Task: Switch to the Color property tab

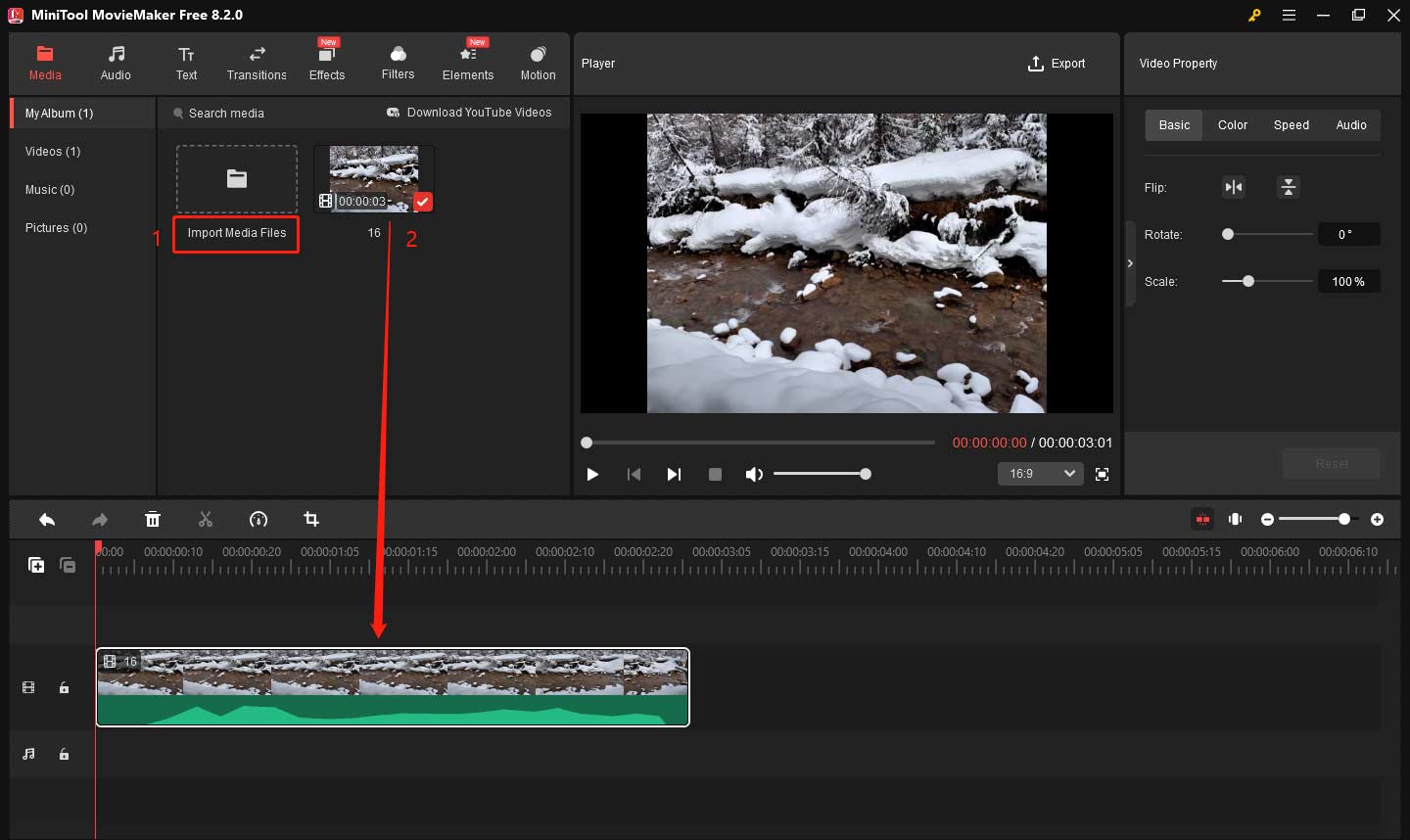Action: tap(1232, 125)
